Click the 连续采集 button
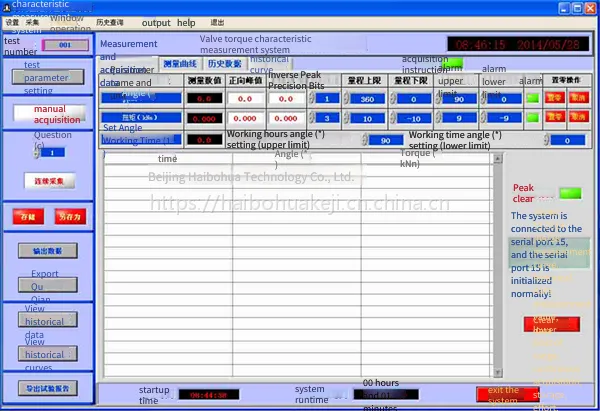 49,181
